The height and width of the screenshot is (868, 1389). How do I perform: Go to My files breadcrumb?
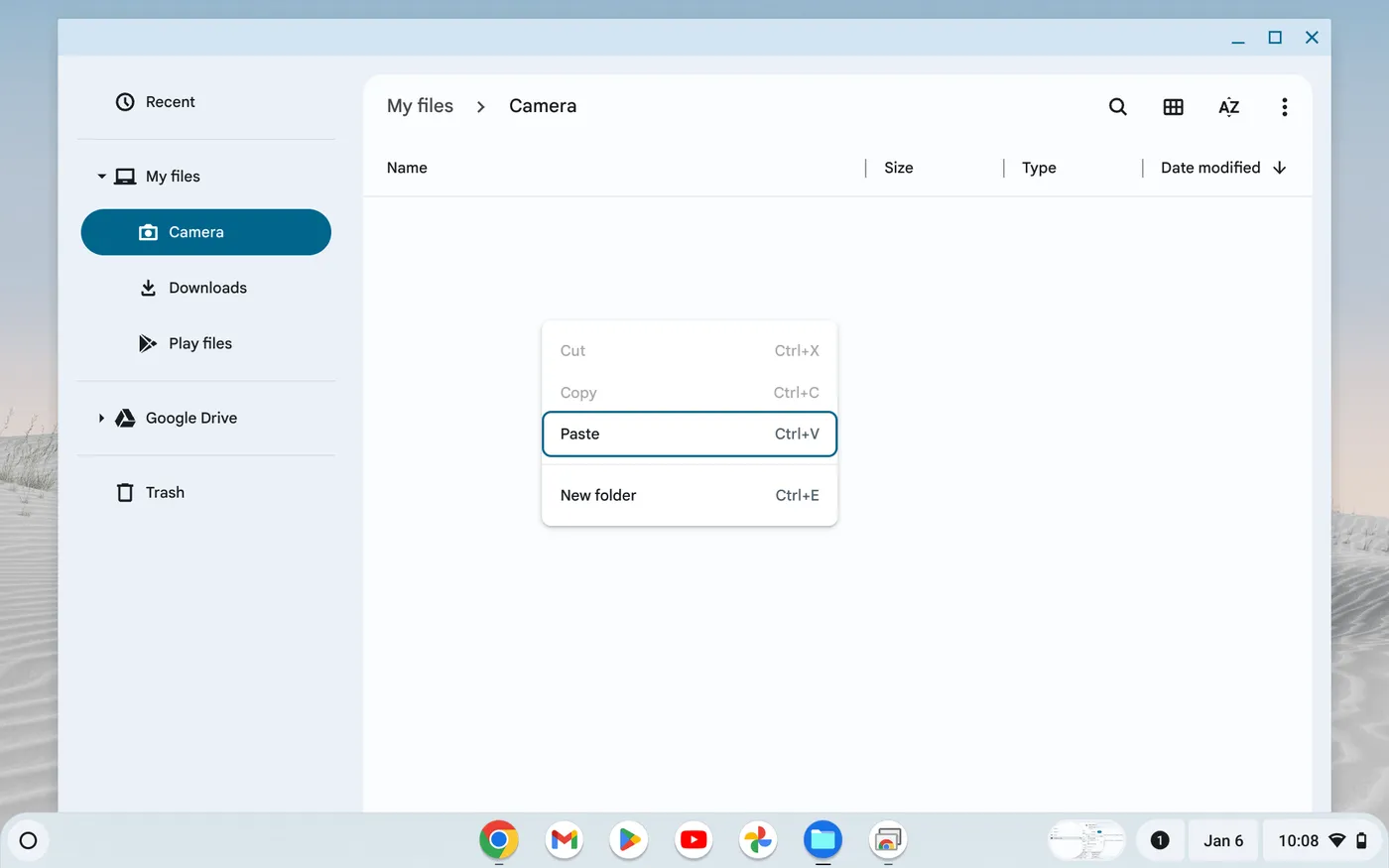[420, 106]
